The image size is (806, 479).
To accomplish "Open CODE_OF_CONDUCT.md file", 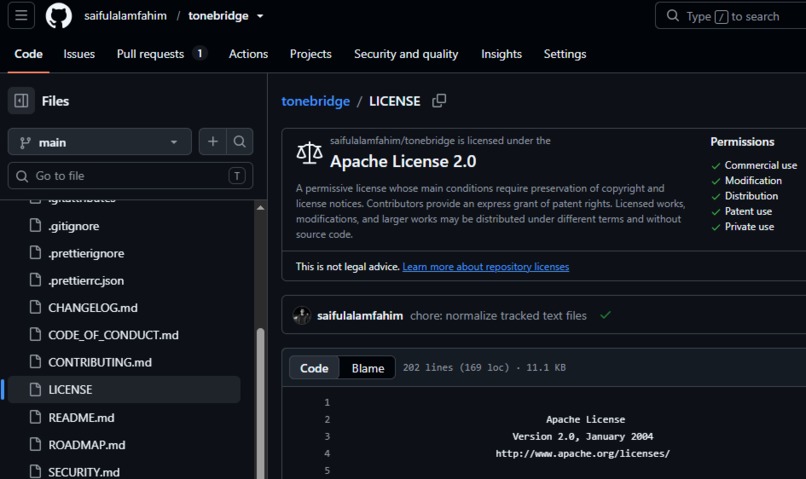I will tap(113, 335).
